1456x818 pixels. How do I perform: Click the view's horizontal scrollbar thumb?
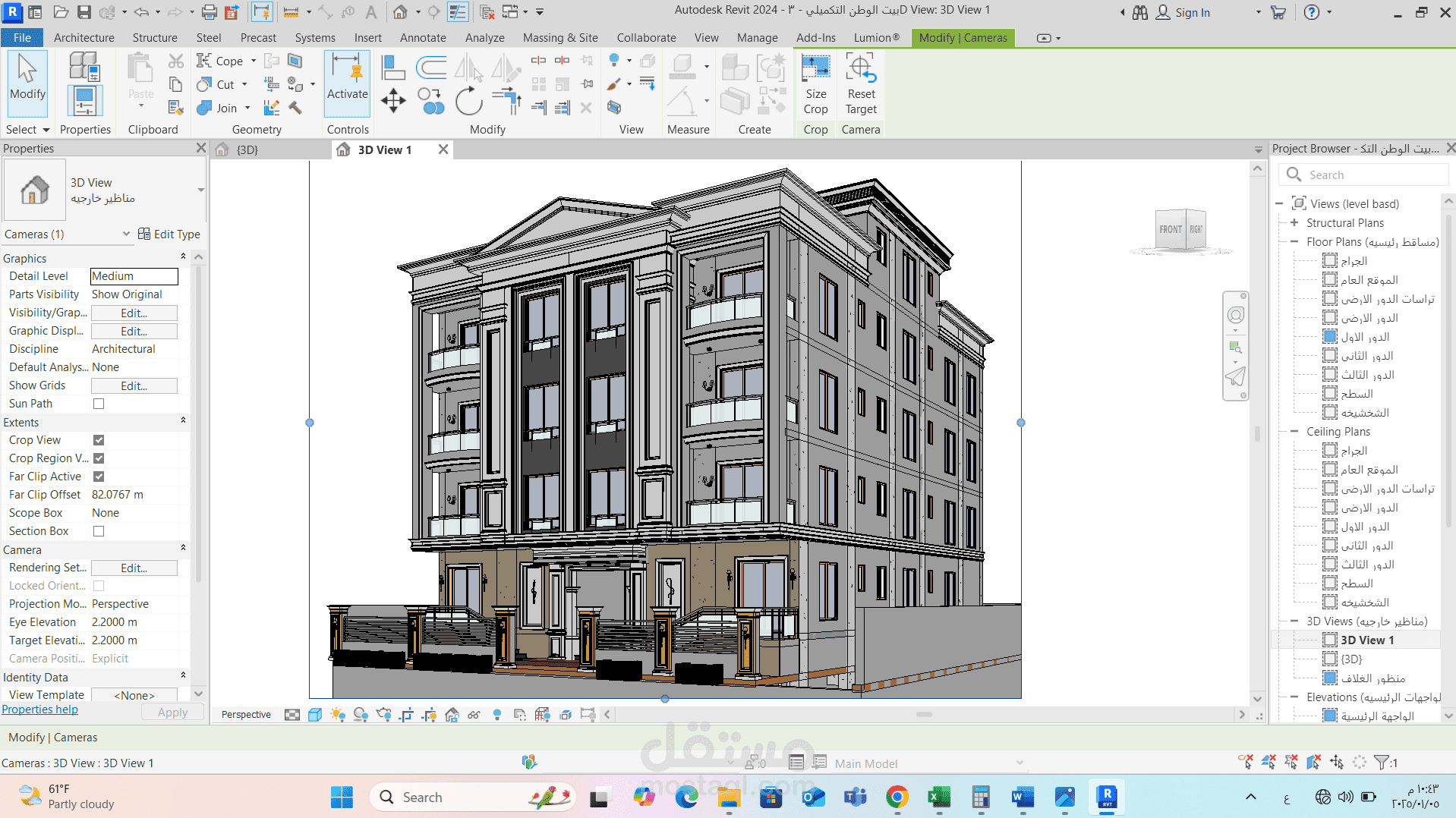pos(924,715)
